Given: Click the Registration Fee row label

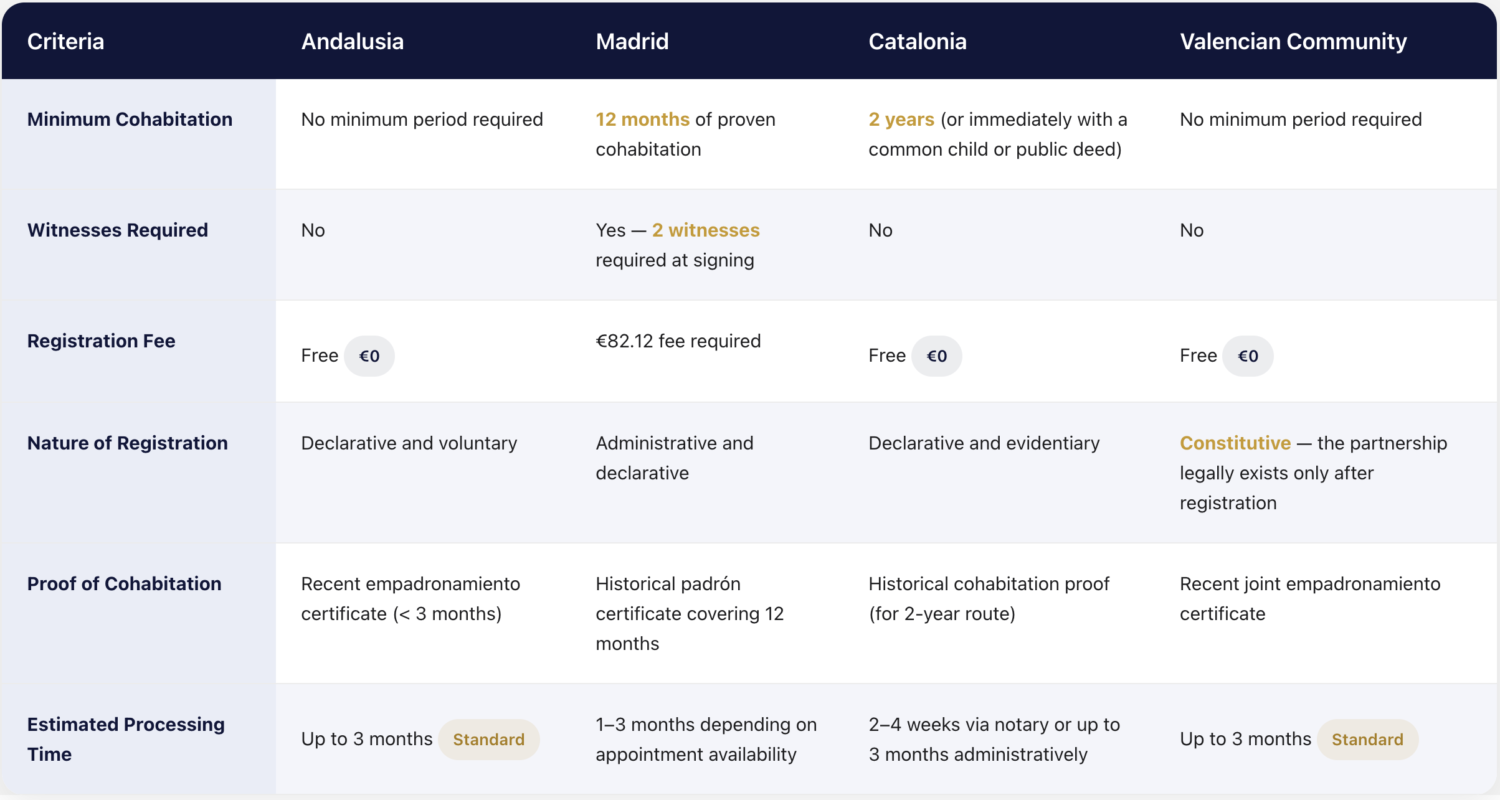Looking at the screenshot, I should (x=101, y=341).
